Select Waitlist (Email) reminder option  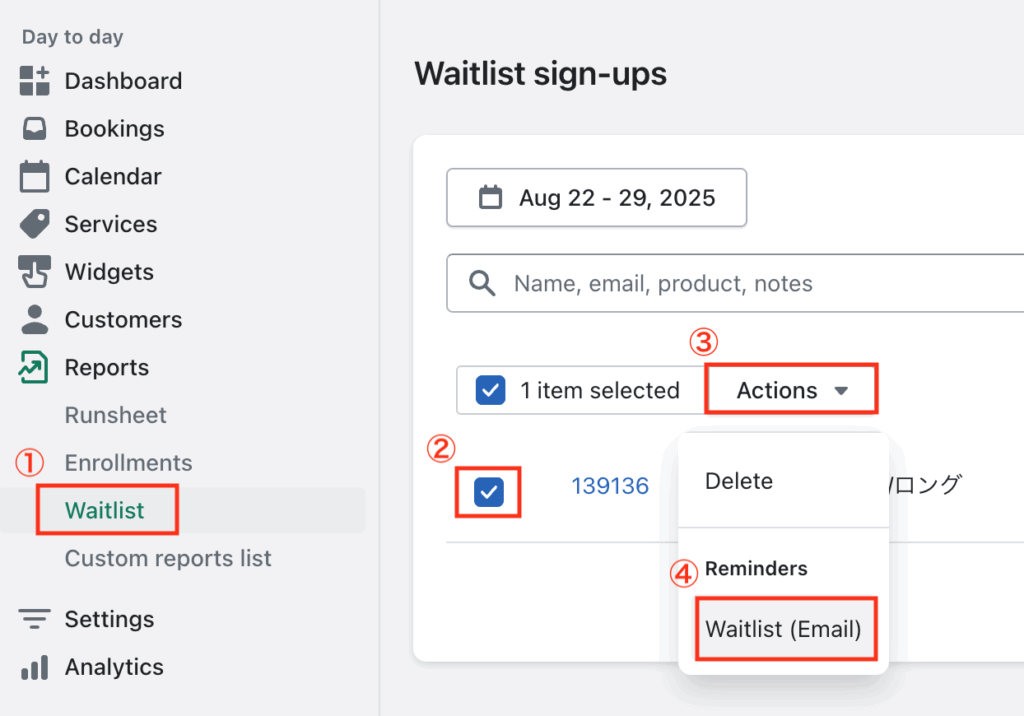[784, 629]
